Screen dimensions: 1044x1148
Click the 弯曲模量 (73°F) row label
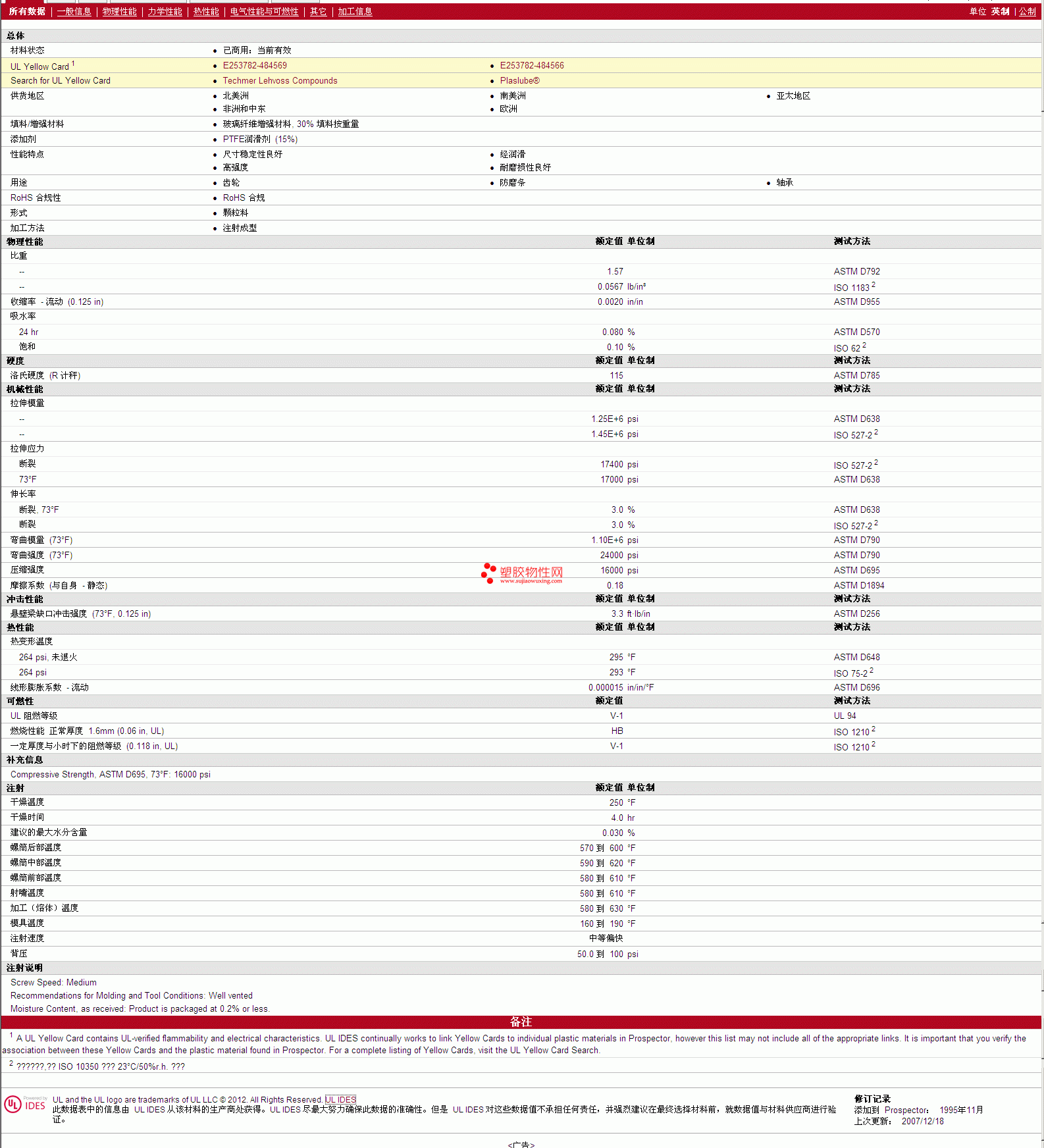(41, 540)
